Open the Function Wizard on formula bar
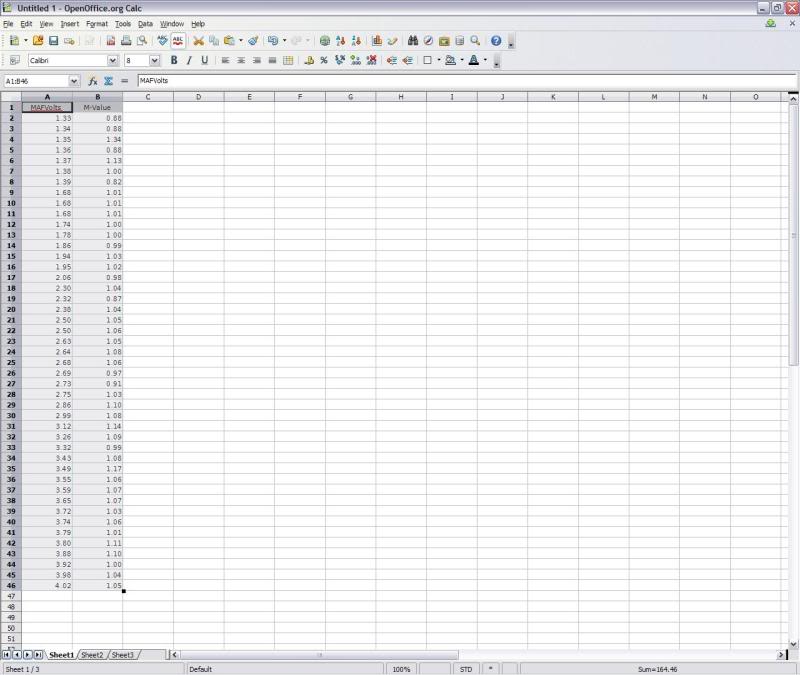Viewport: 800px width, 675px height. click(94, 81)
